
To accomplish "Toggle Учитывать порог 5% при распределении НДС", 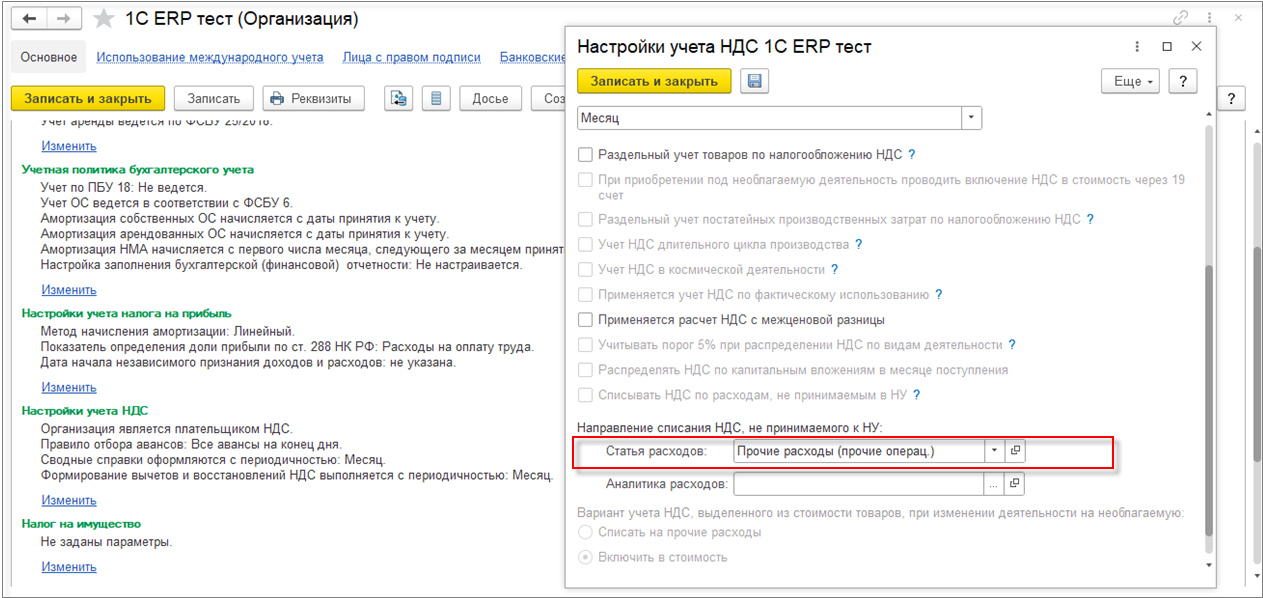I will [x=586, y=345].
